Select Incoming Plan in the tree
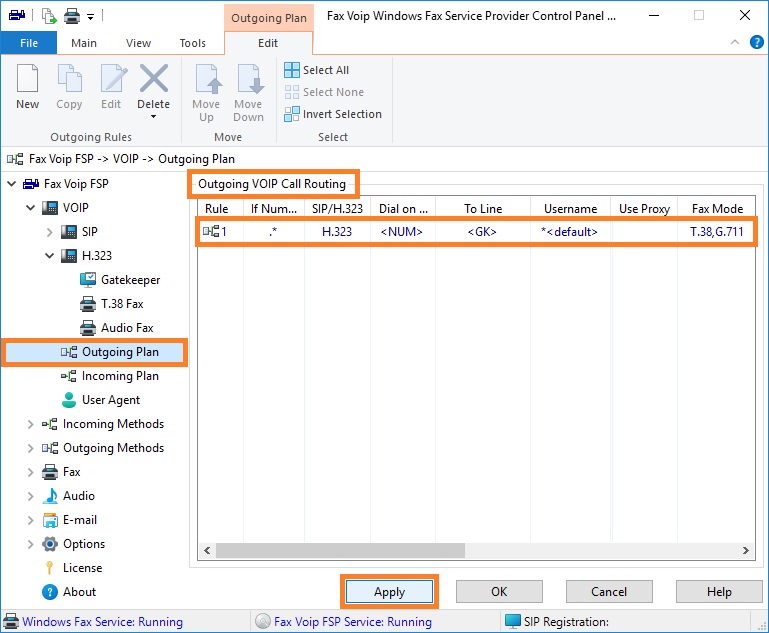The width and height of the screenshot is (769, 633). [x=110, y=376]
